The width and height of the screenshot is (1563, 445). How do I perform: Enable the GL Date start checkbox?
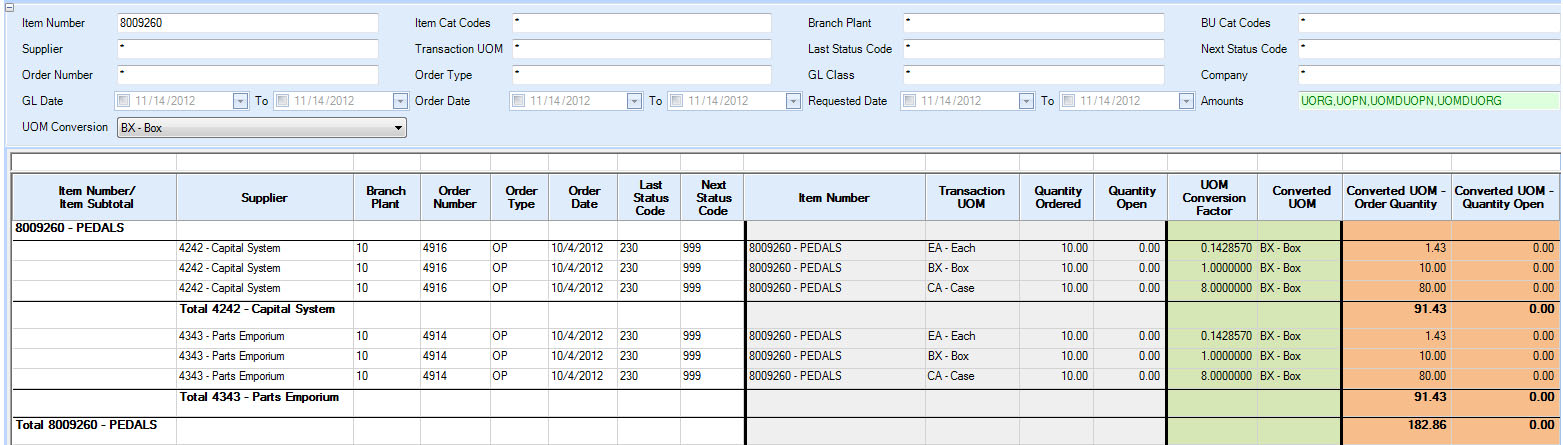(x=123, y=101)
